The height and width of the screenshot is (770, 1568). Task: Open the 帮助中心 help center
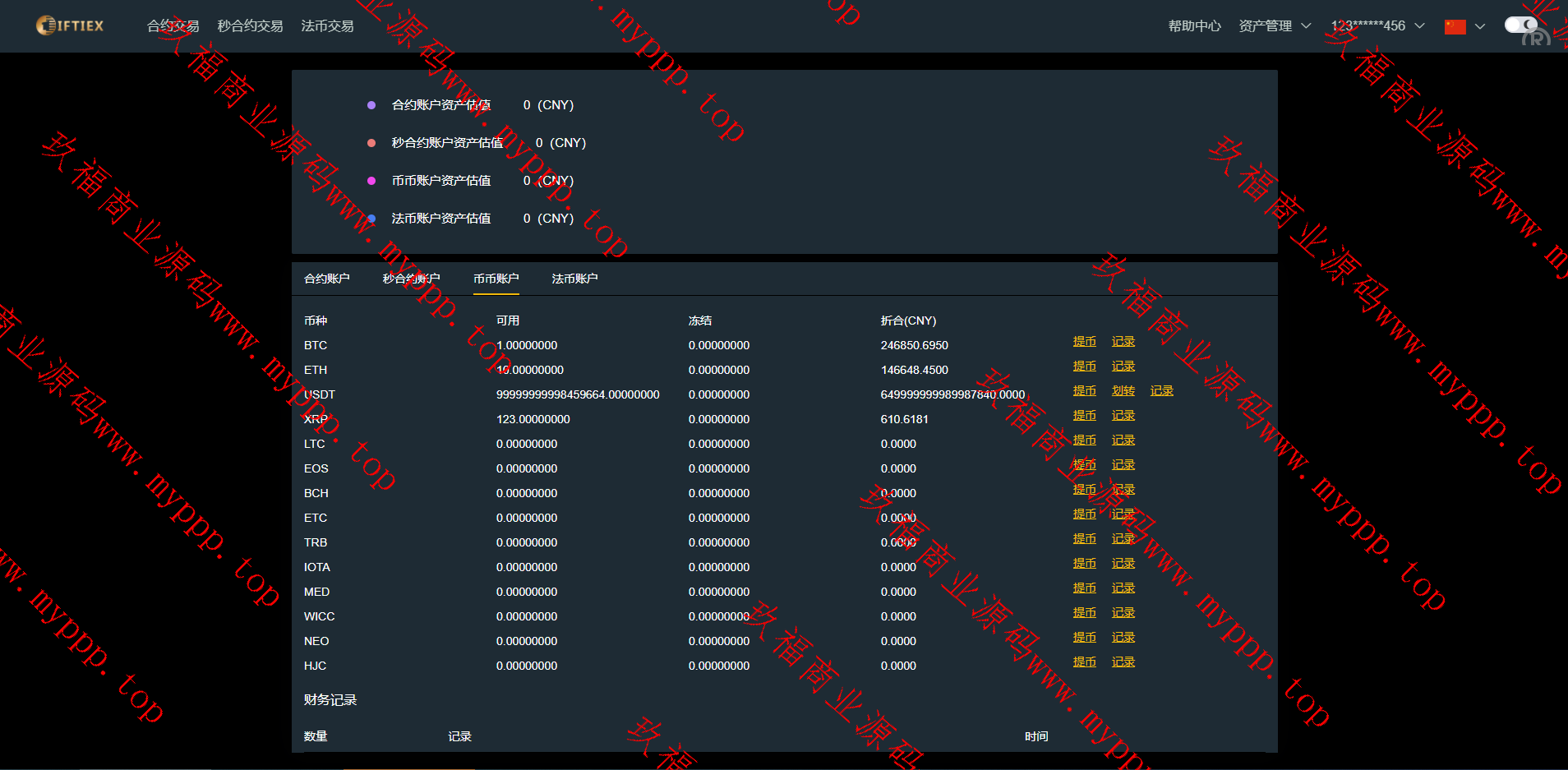click(1194, 26)
